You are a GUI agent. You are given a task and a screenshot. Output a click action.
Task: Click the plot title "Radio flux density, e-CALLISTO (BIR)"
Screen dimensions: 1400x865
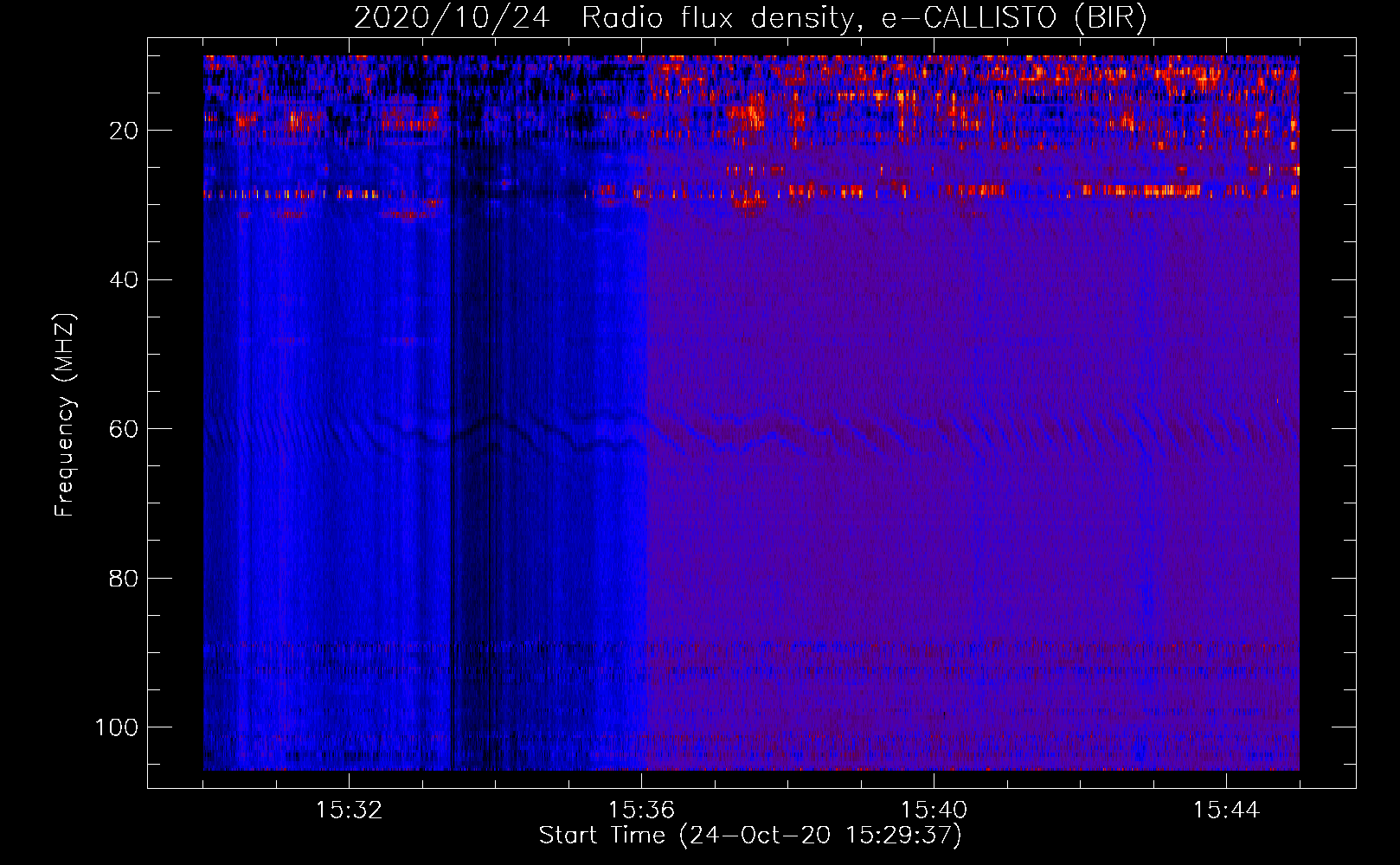pyautogui.click(x=864, y=18)
